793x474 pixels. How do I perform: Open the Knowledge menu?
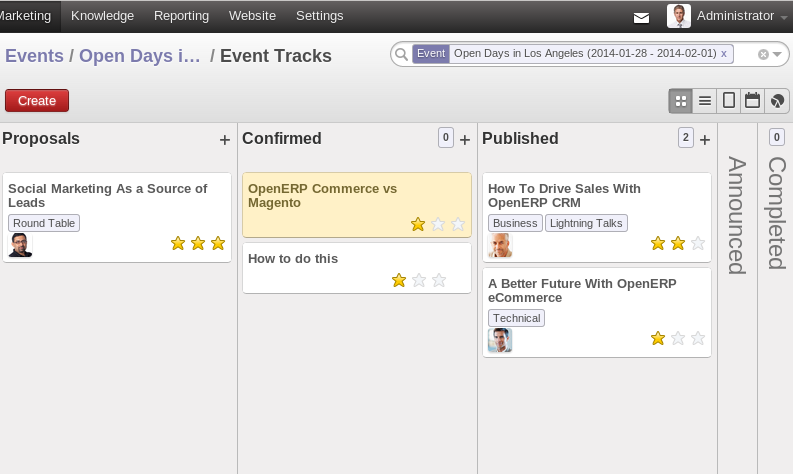102,16
